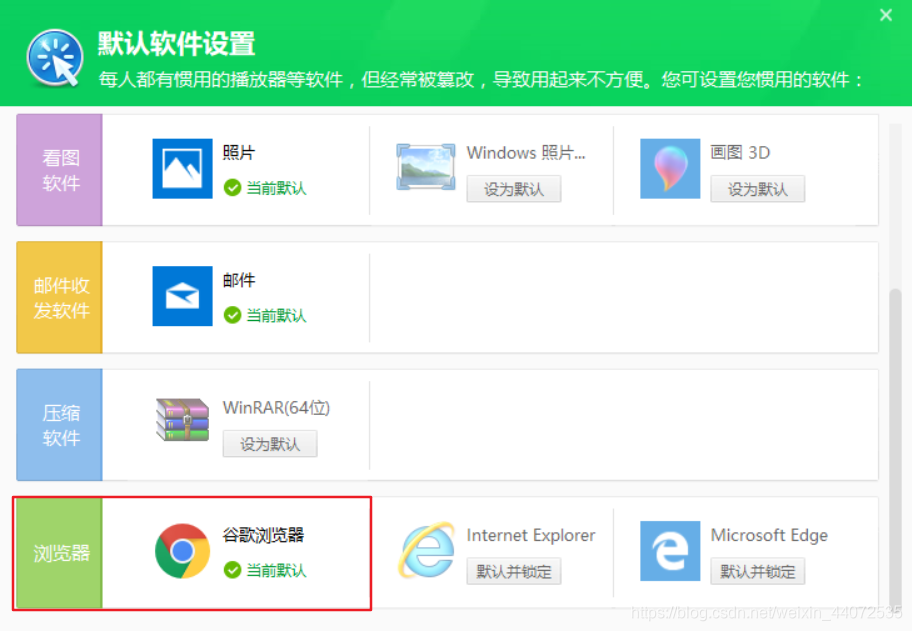Click the Microsoft Edge name text
The width and height of the screenshot is (912, 631).
point(769,535)
